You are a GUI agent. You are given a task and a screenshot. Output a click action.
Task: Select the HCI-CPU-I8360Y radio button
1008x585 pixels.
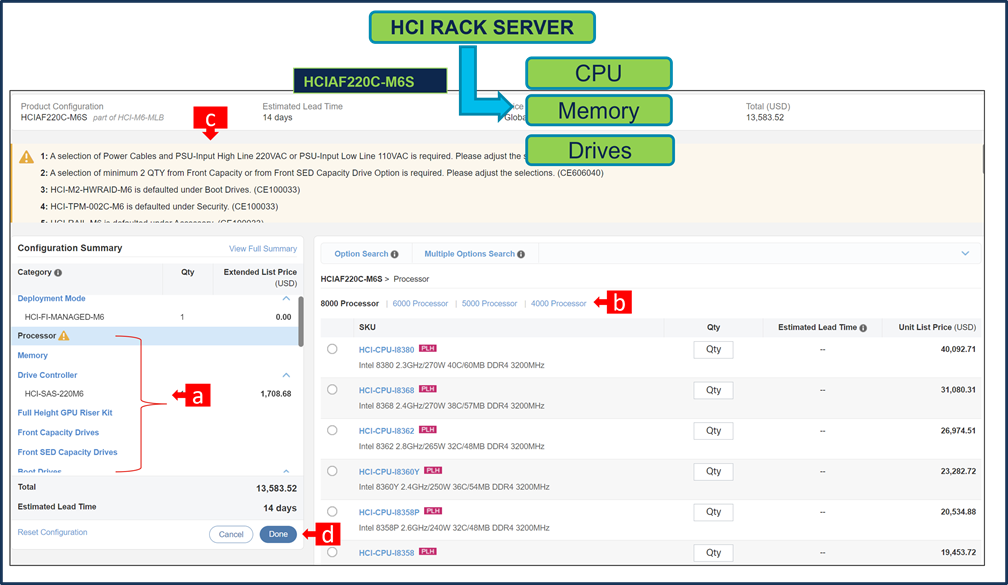pos(332,471)
